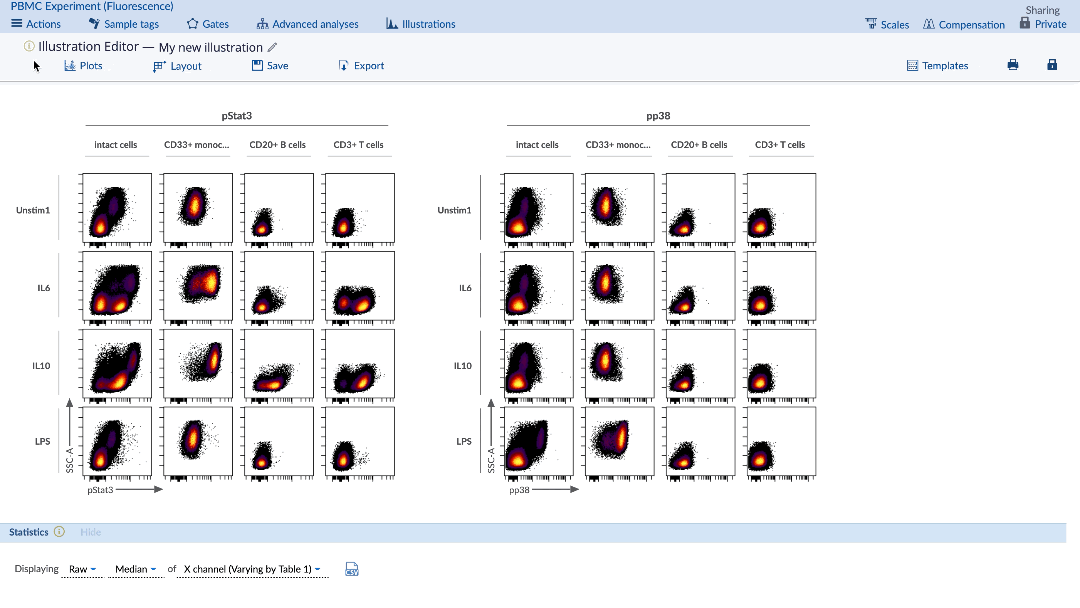Hide the Statistics panel

point(91,532)
